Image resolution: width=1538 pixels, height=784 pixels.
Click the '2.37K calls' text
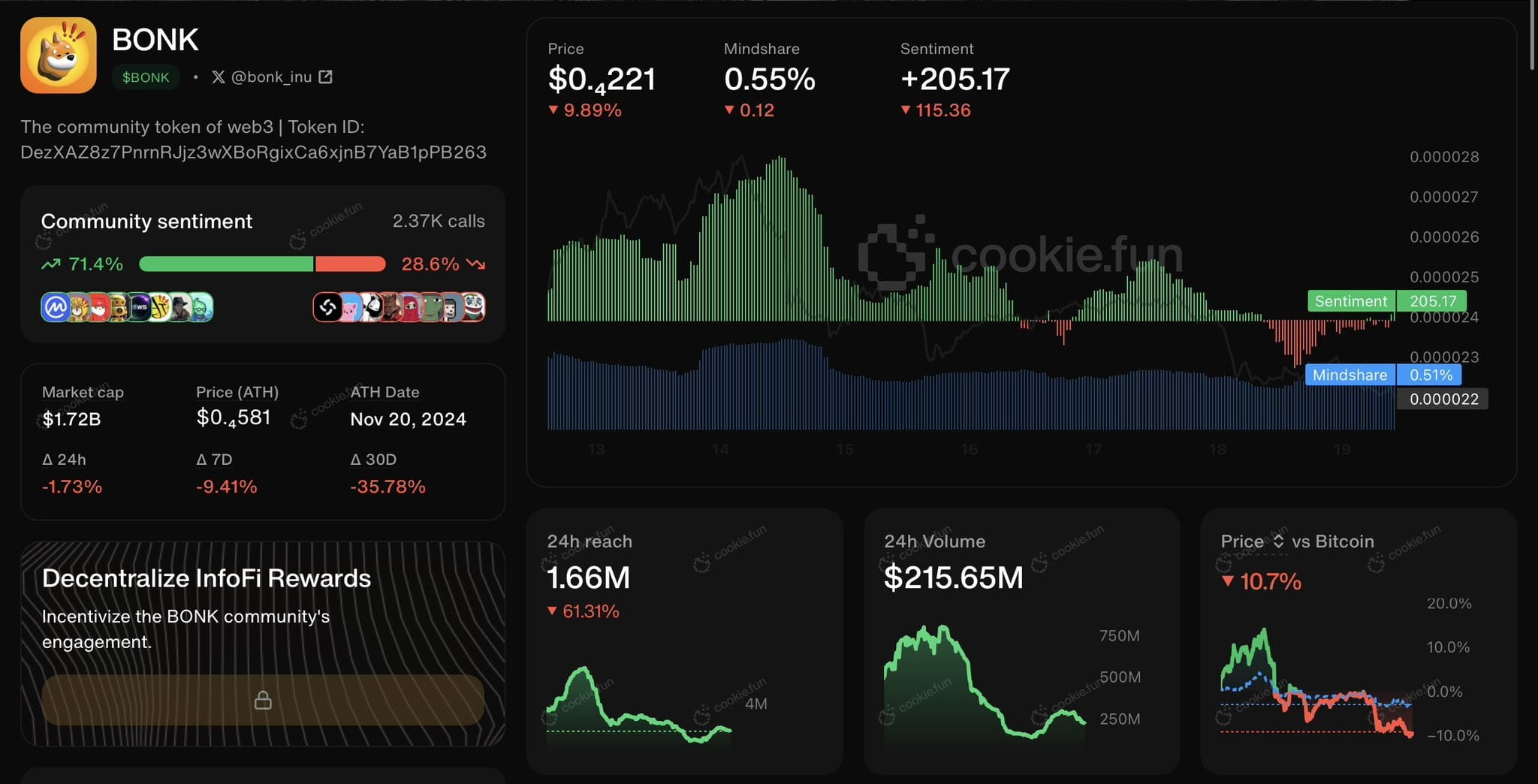(439, 221)
